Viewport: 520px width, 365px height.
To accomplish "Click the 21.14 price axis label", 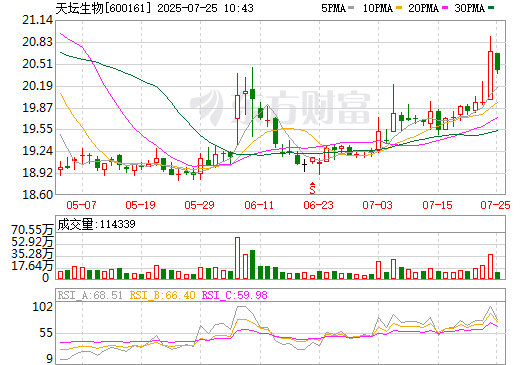I will [37, 20].
